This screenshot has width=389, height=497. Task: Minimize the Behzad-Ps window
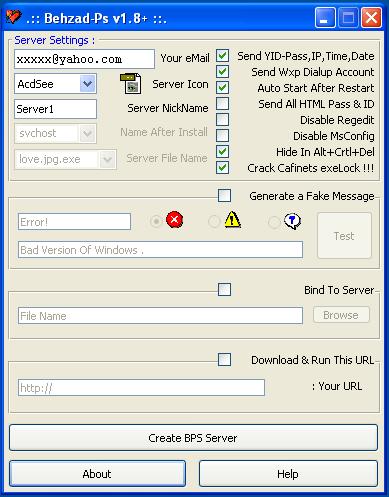click(325, 17)
